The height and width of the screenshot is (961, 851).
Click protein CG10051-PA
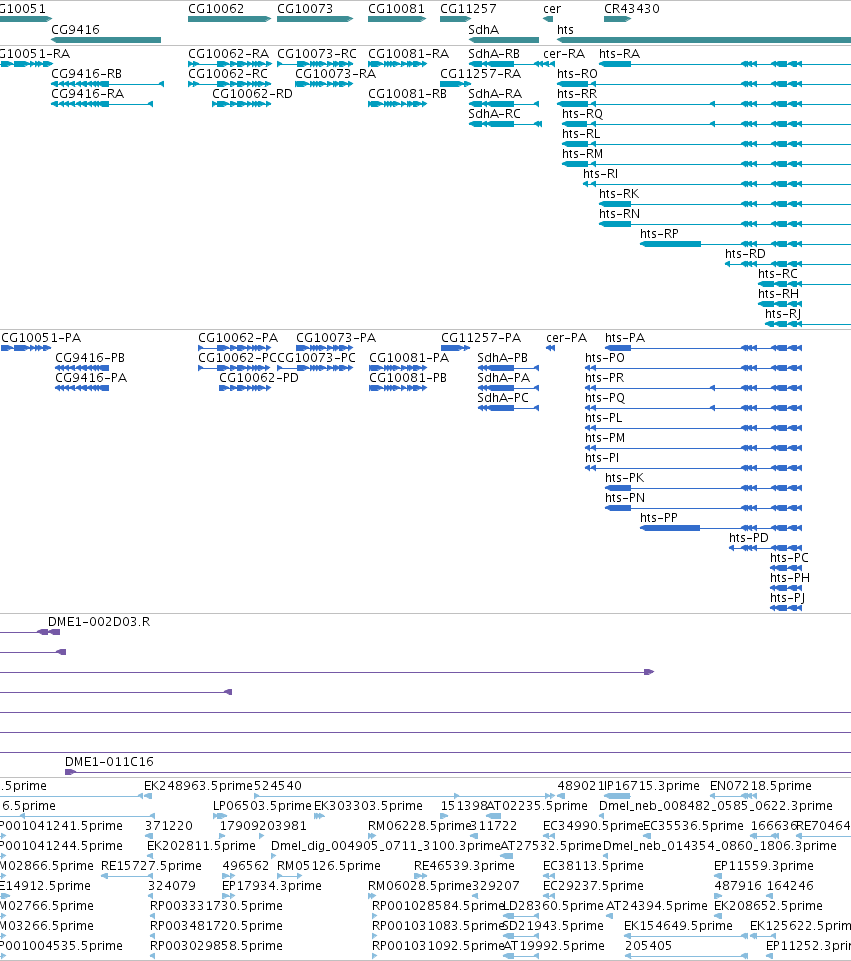(41, 337)
